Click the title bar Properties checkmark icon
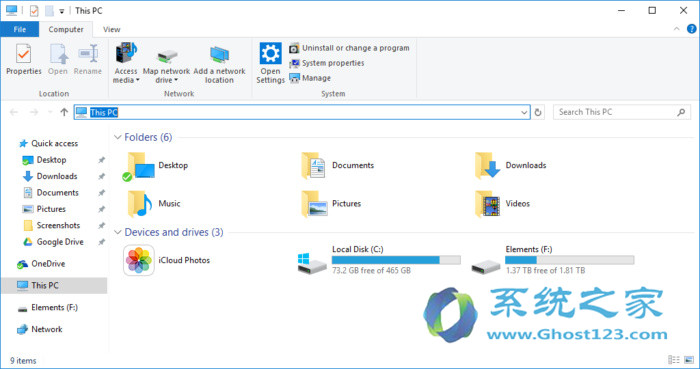Viewport: 700px width, 369px height. (34, 11)
